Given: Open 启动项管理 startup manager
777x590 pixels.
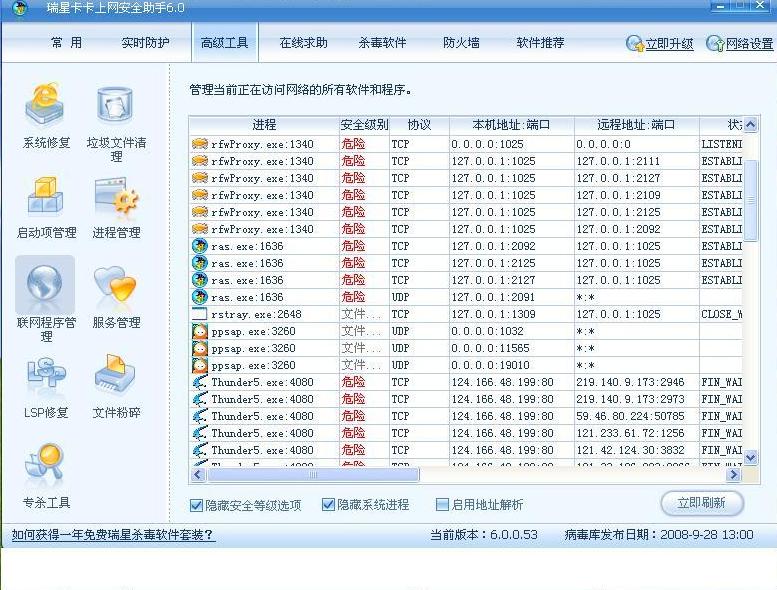Looking at the screenshot, I should pos(46,207).
